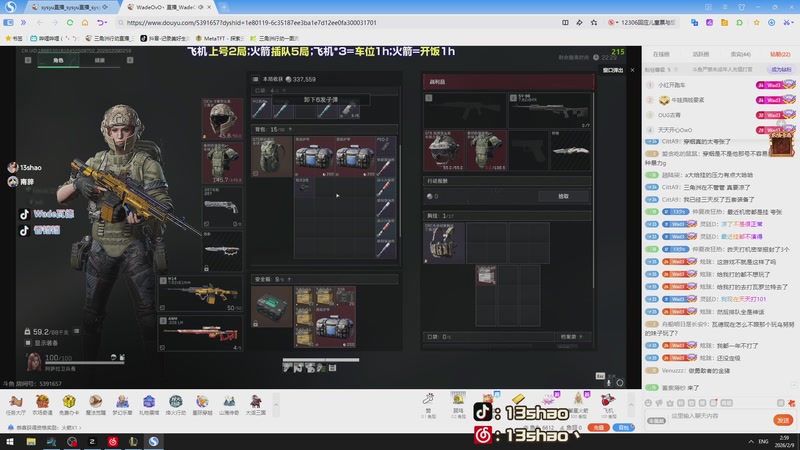This screenshot has height=450, width=800.
Task: Click the 12306 search box field
Action: pos(649,22)
